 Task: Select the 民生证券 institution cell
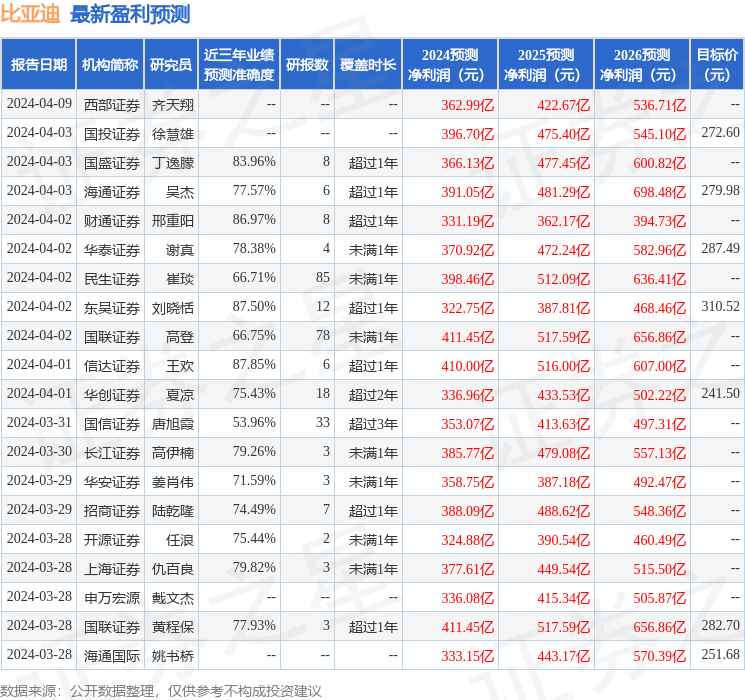[x=112, y=279]
